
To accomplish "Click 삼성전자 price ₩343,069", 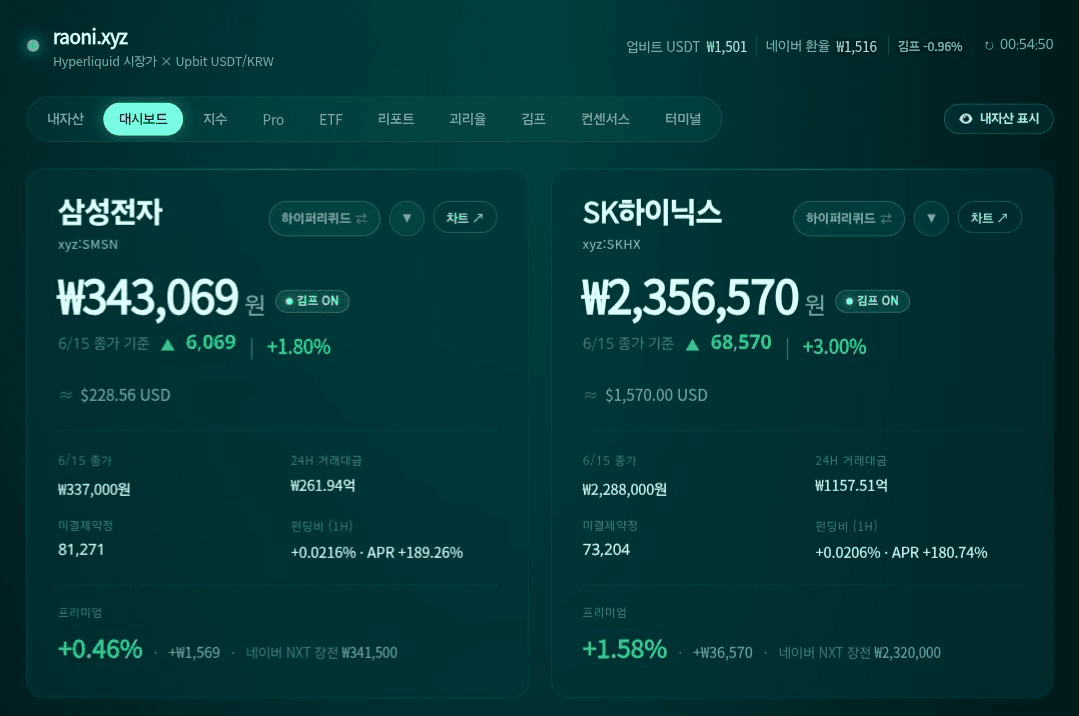I will pos(148,297).
